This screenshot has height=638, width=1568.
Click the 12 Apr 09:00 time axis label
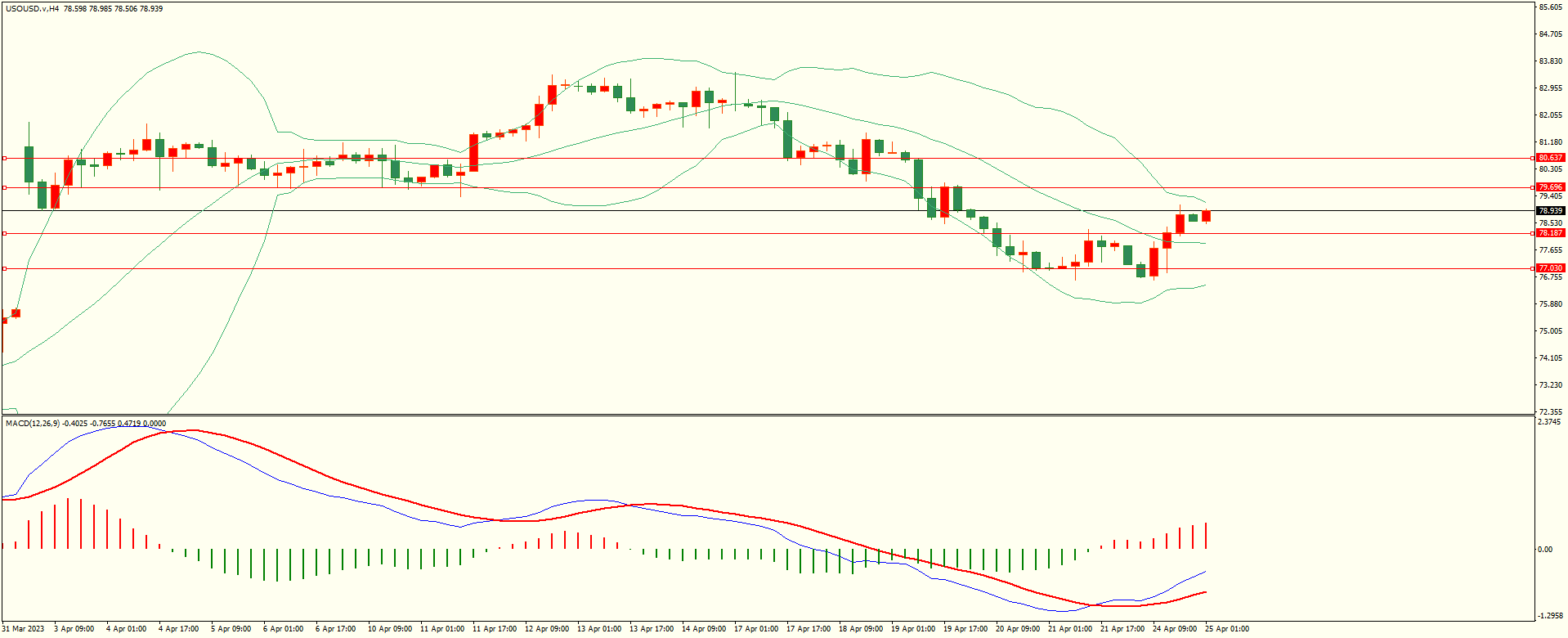(547, 629)
